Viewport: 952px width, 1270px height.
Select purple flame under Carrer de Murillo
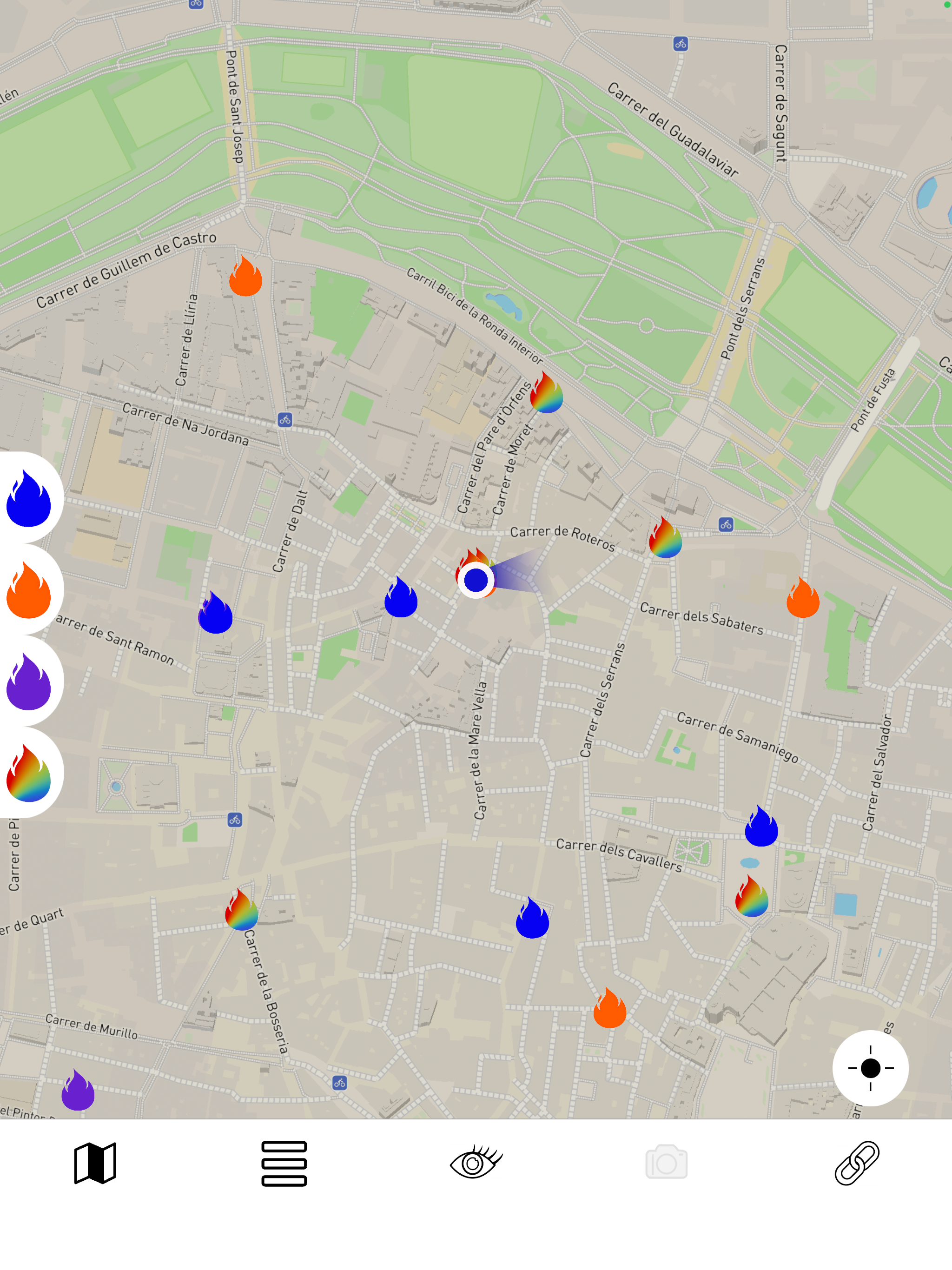click(x=78, y=1090)
